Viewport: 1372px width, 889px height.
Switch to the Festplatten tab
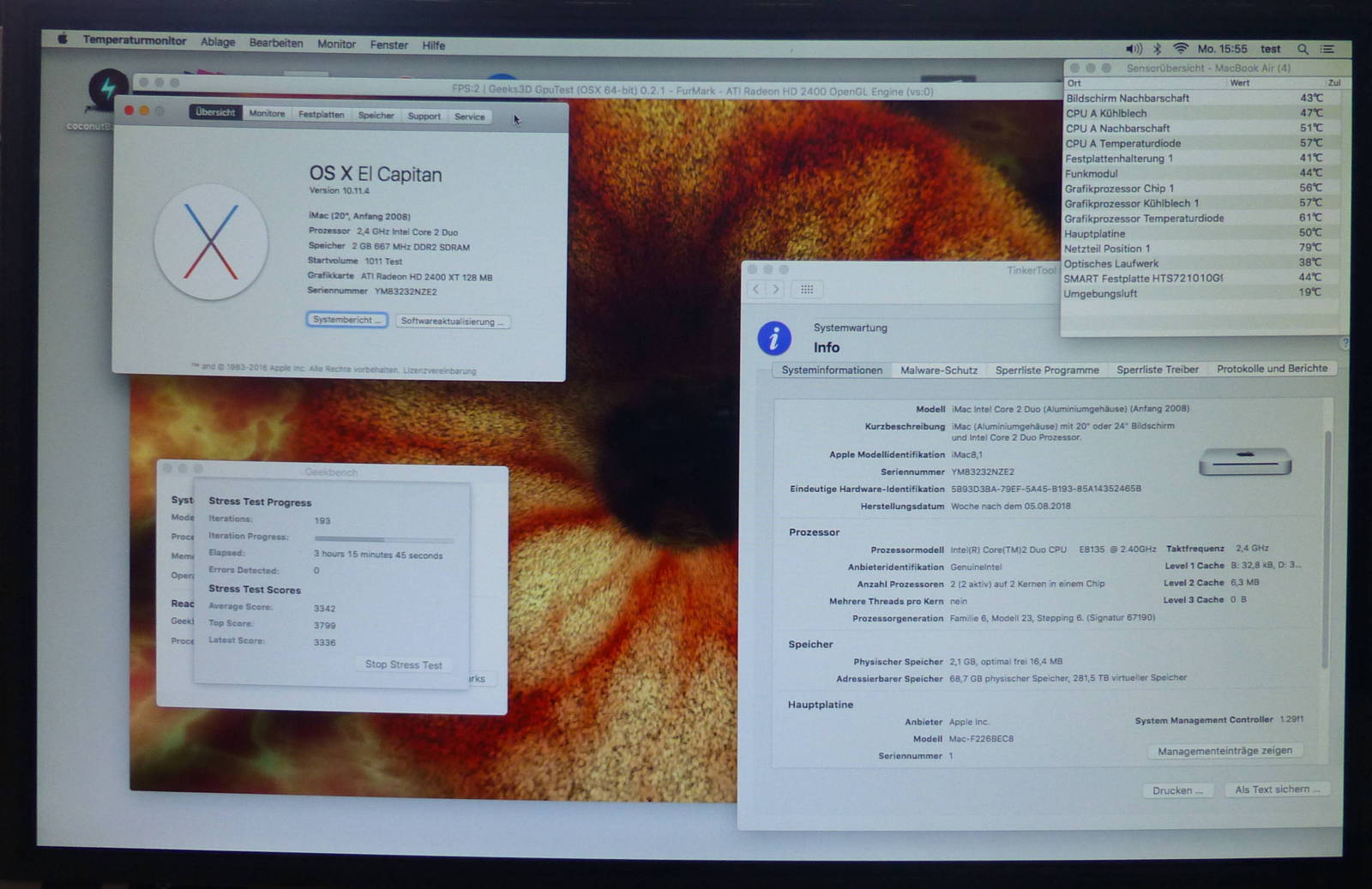click(321, 114)
